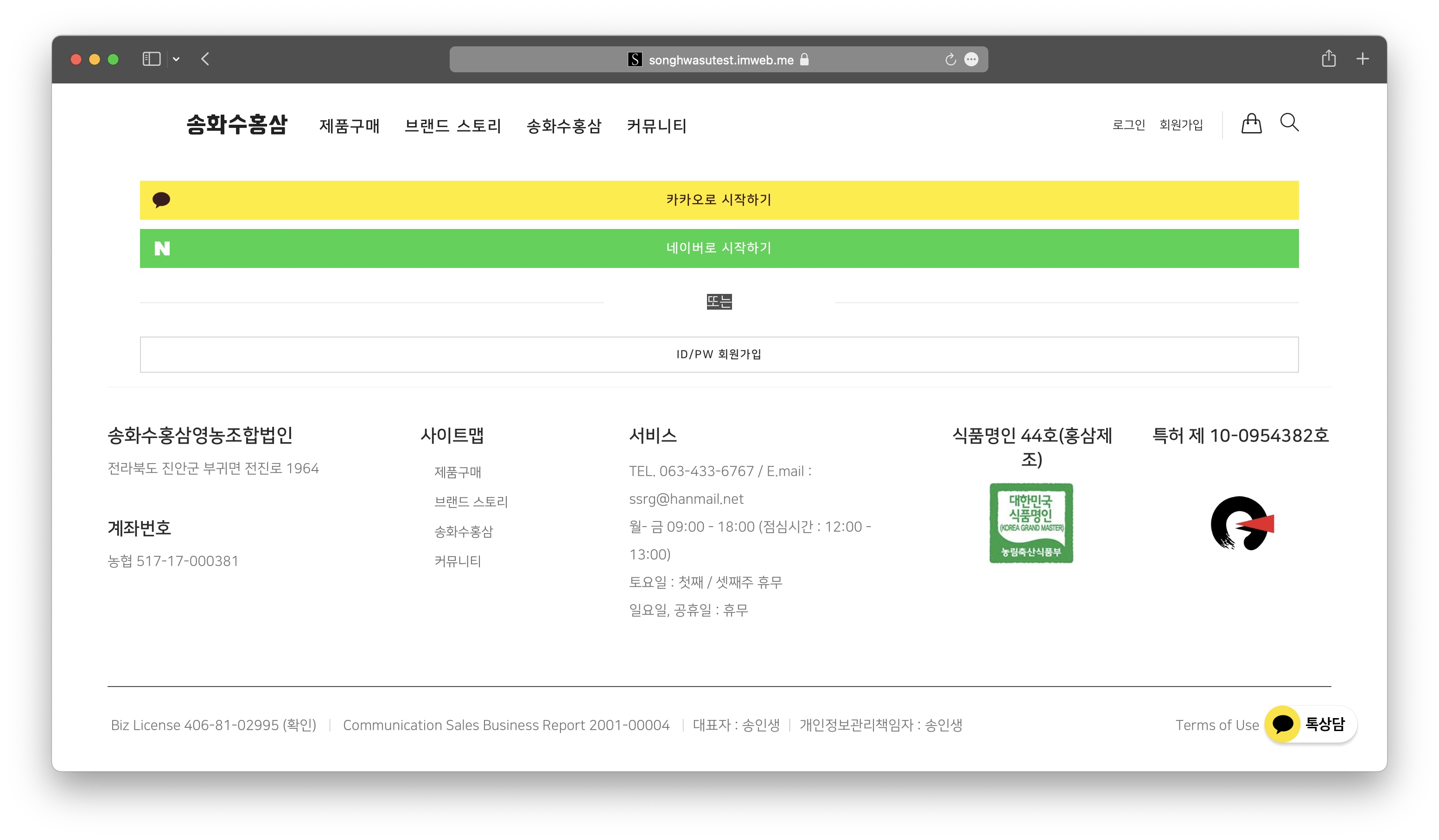1439x840 pixels.
Task: Click the lock icon in address bar
Action: [x=805, y=59]
